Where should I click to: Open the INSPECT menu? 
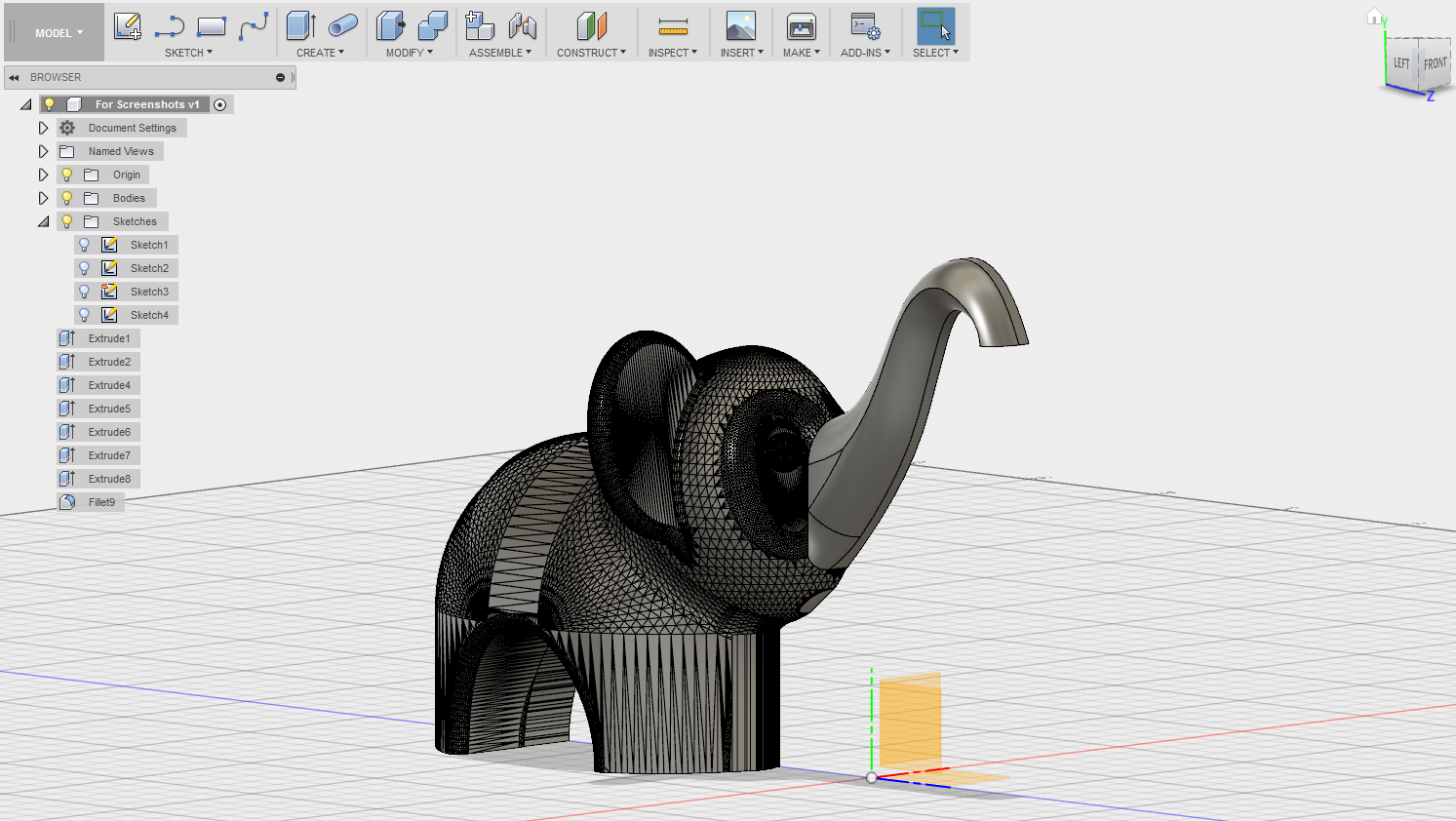point(673,53)
